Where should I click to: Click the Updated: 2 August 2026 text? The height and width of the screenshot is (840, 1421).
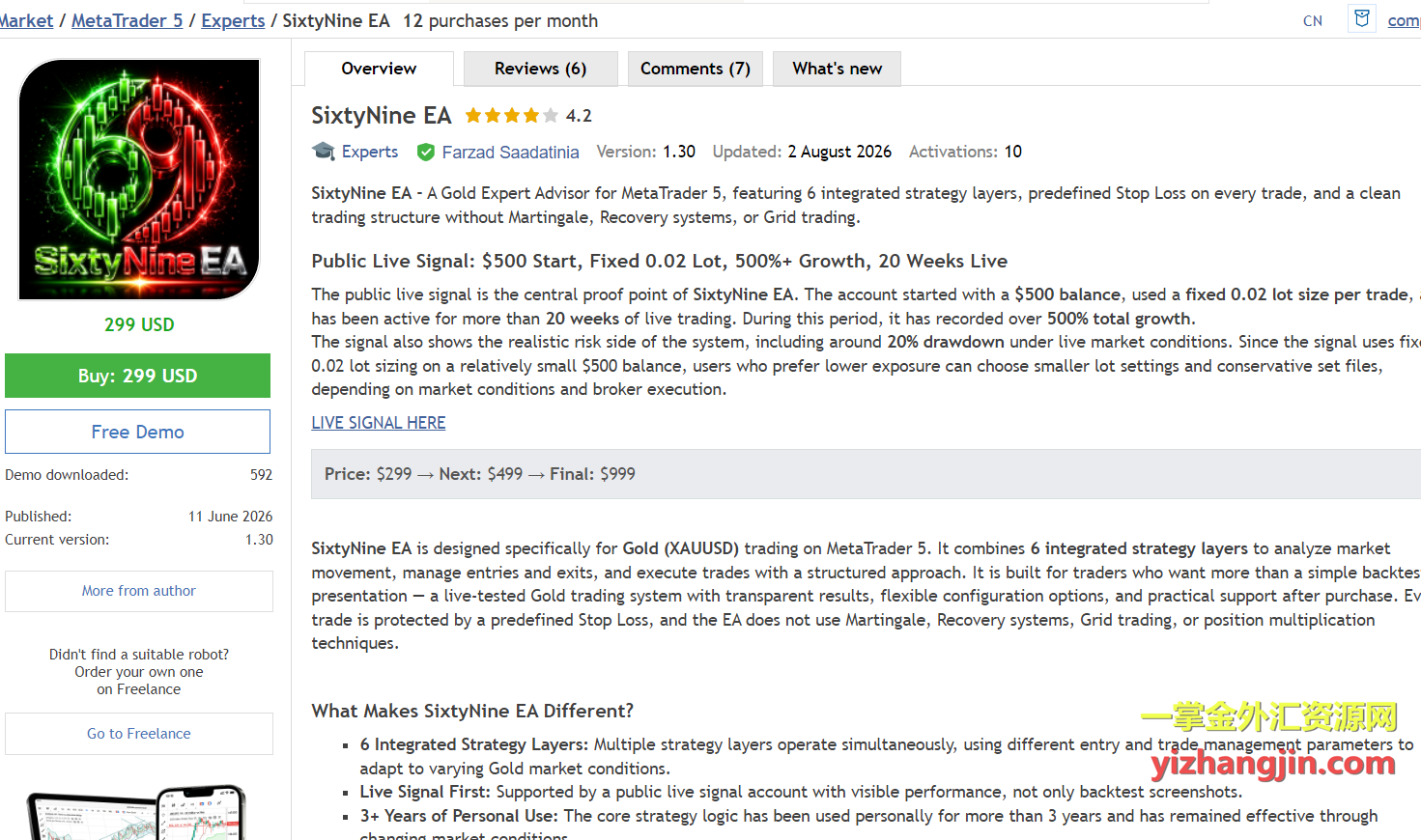click(802, 152)
